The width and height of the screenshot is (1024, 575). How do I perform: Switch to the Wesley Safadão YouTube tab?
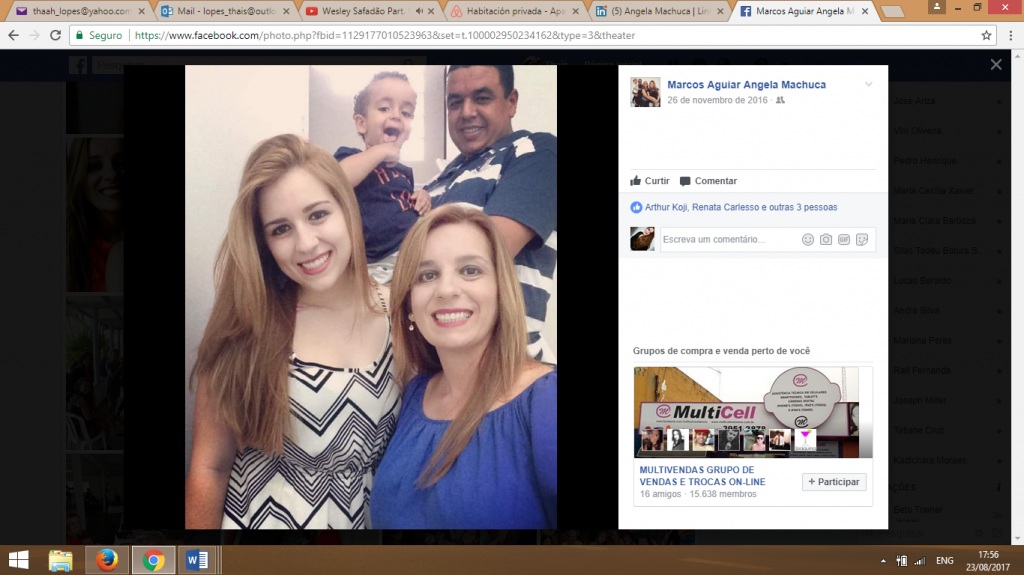click(x=362, y=11)
